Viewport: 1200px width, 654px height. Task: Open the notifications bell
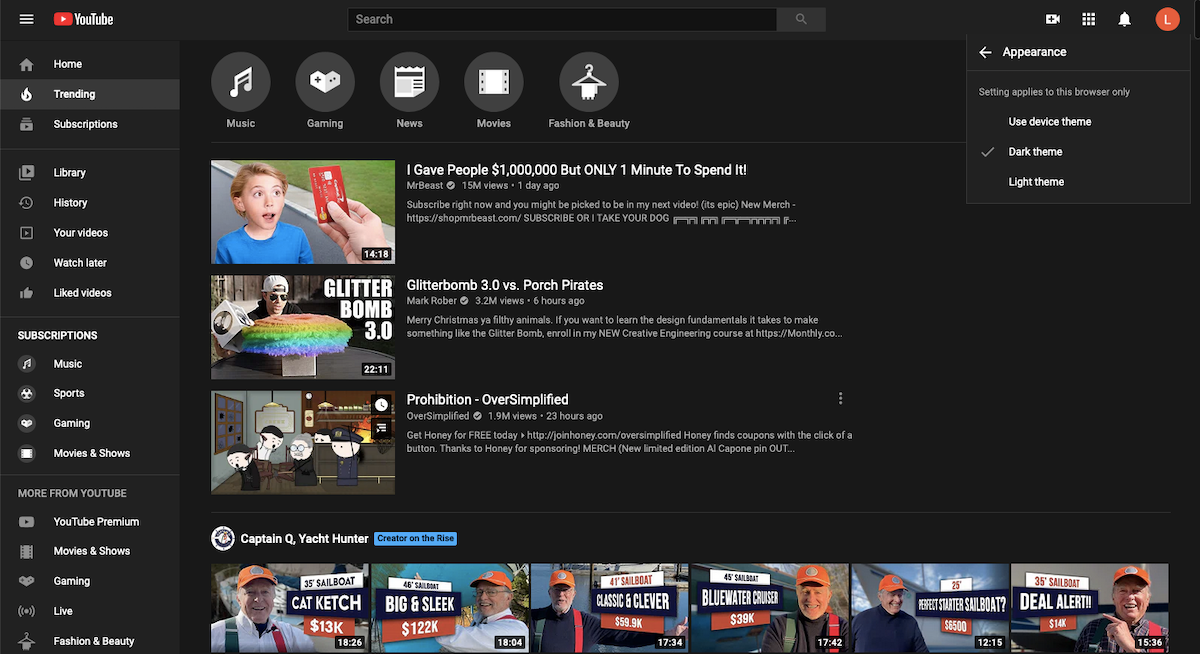[1123, 18]
